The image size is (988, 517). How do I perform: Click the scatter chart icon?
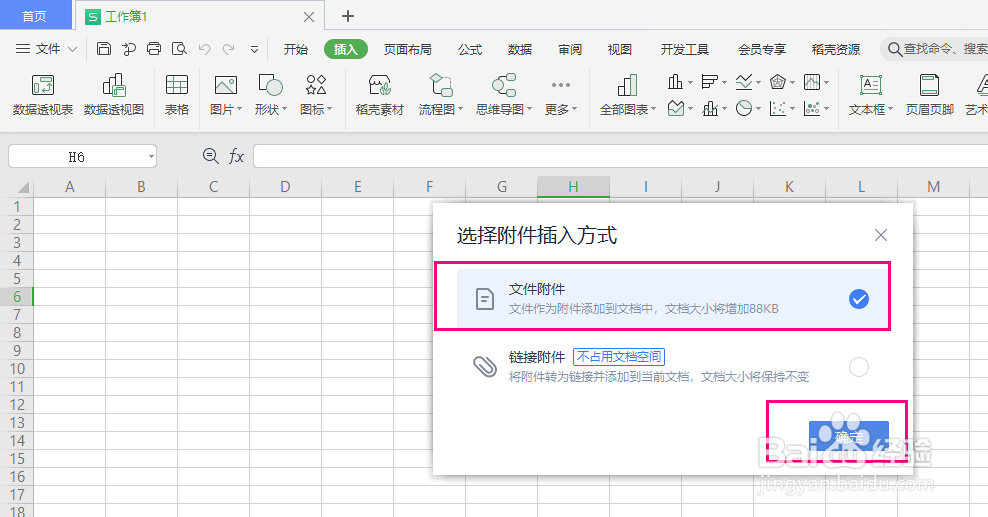click(x=778, y=108)
